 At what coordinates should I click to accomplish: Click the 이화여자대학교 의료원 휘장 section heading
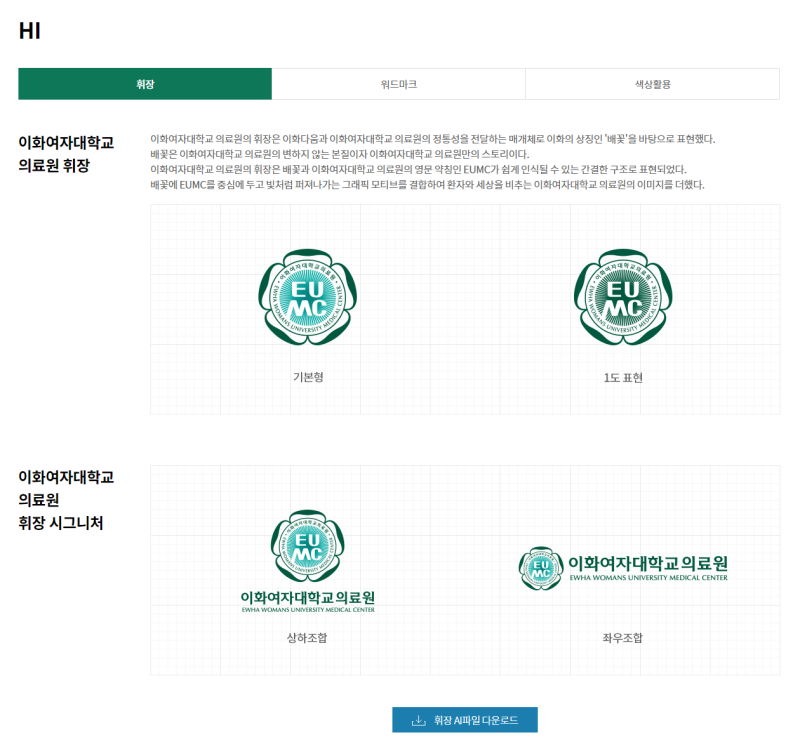(66, 153)
